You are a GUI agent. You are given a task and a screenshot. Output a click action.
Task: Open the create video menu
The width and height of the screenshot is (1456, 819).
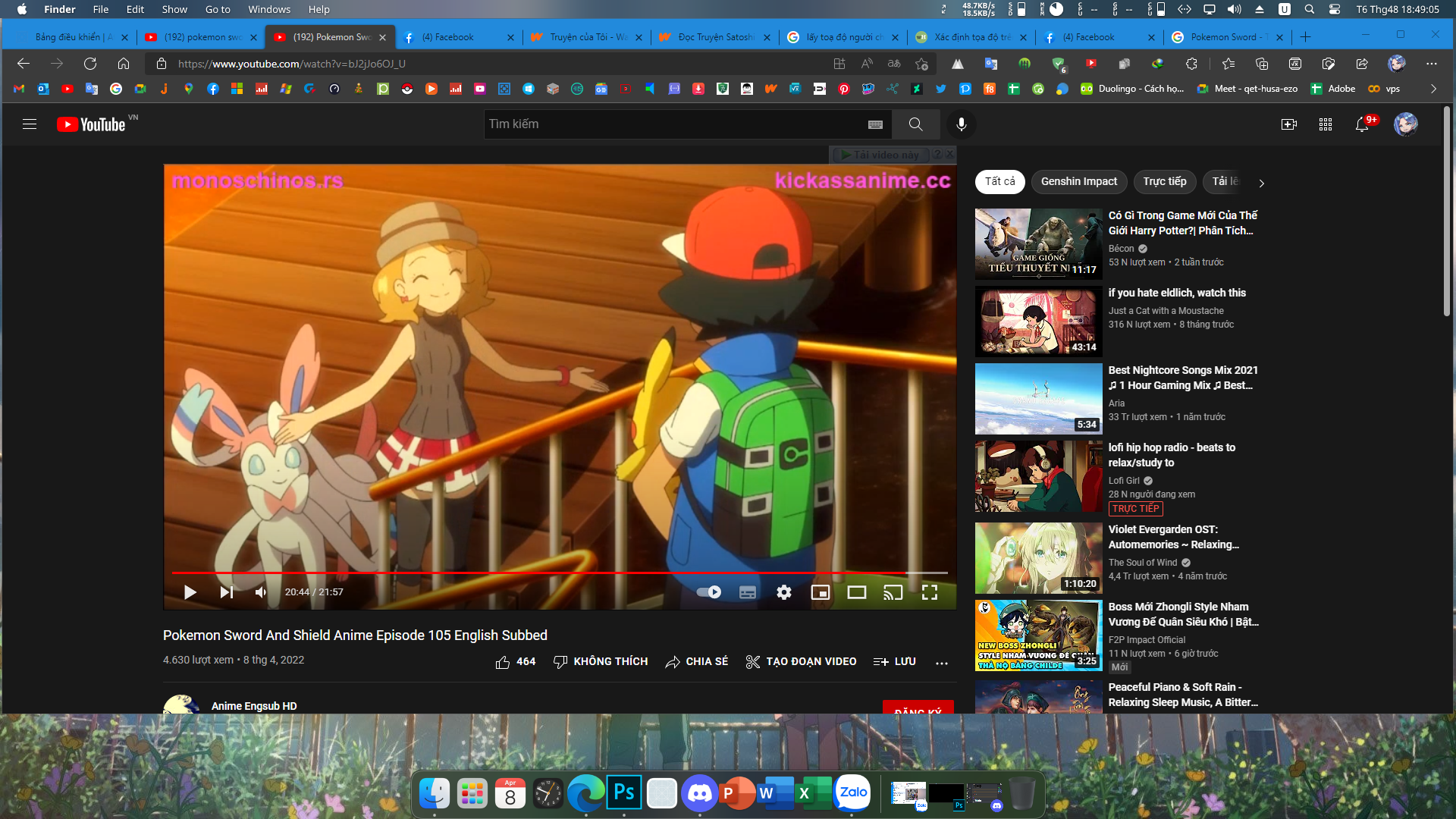1289,124
